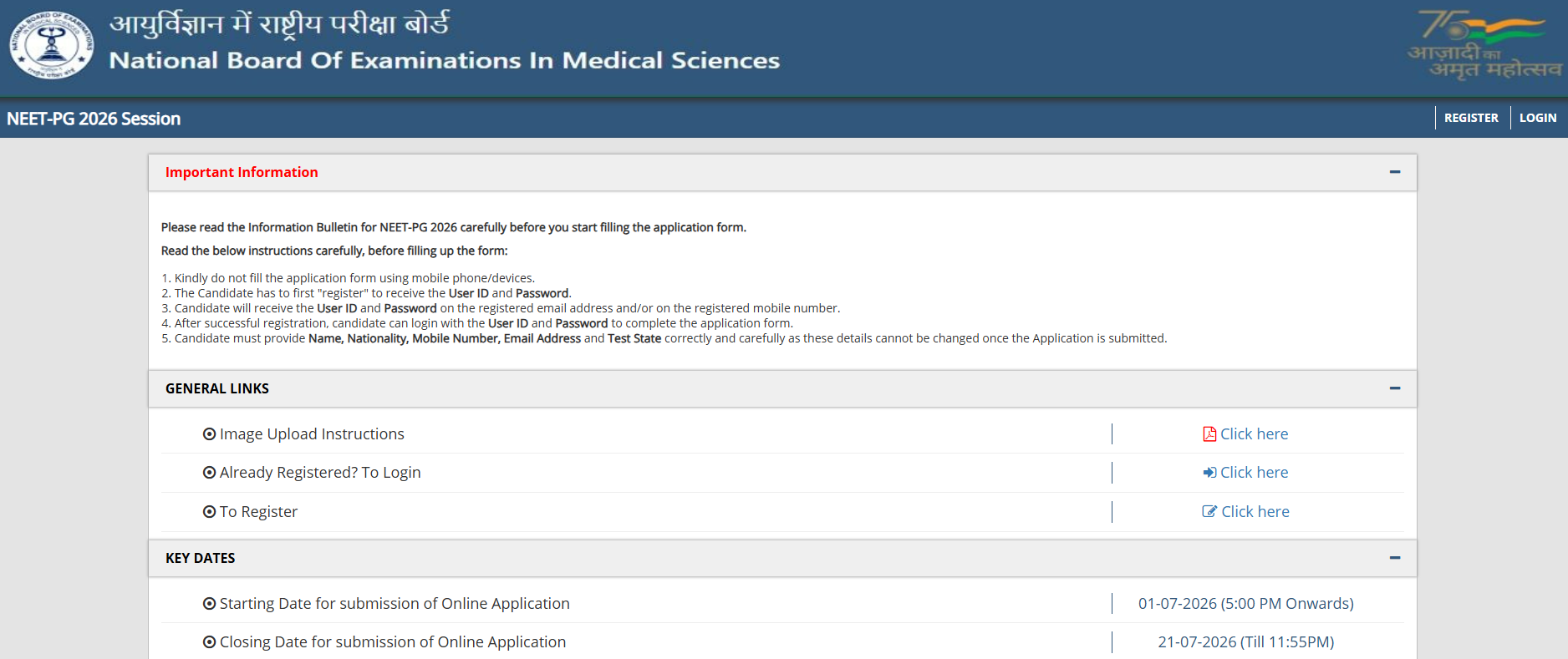The image size is (1568, 659).
Task: Click instruction 4 about login after registration
Action: coord(477,323)
